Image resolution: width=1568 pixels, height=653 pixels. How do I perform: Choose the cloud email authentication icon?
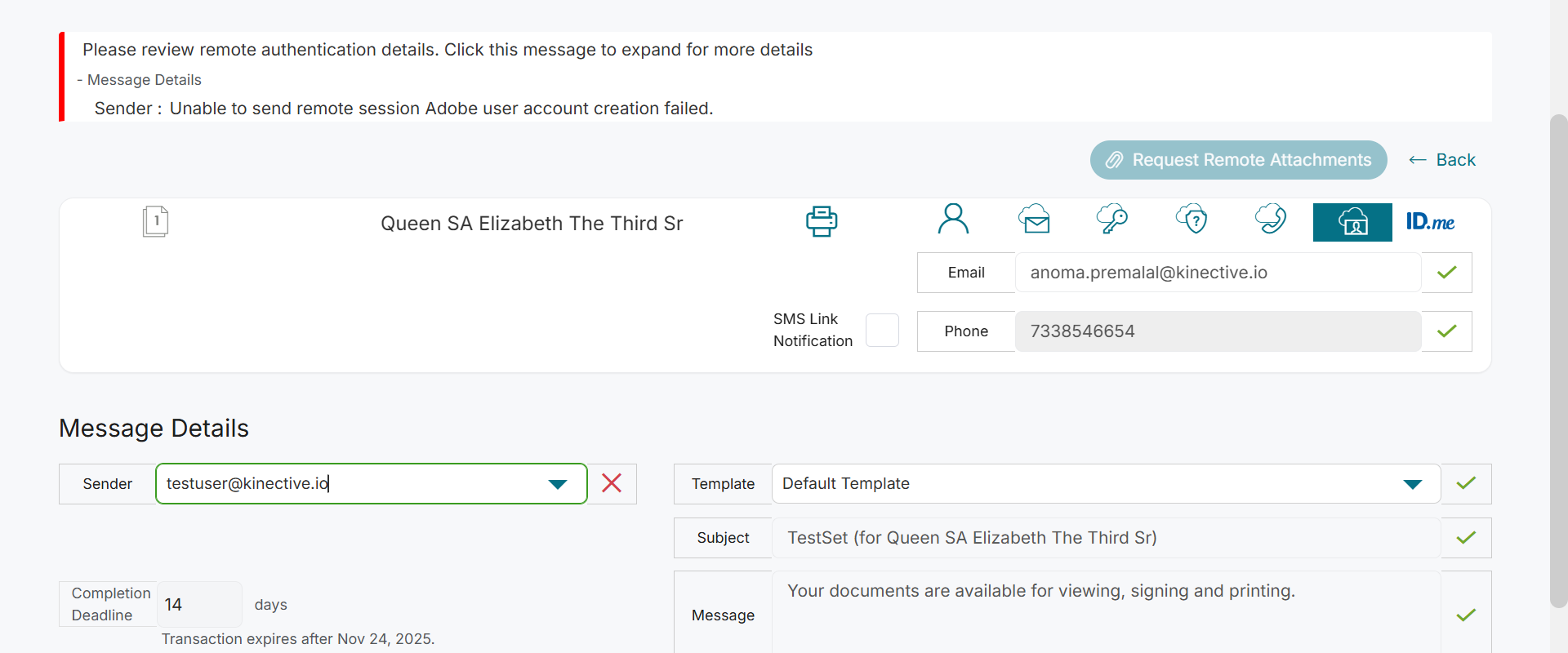[1034, 220]
